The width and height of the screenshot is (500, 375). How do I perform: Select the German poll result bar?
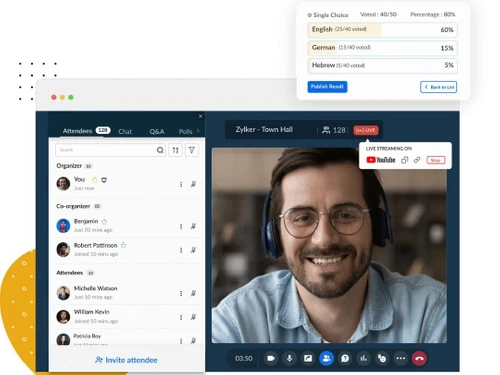(382, 48)
